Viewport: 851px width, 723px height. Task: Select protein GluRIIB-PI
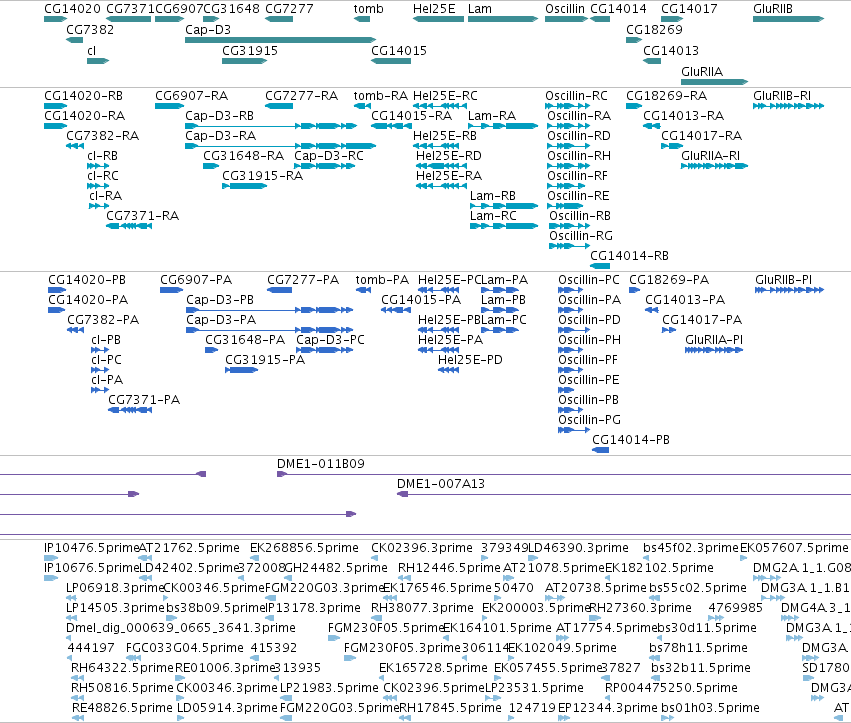pyautogui.click(x=784, y=280)
